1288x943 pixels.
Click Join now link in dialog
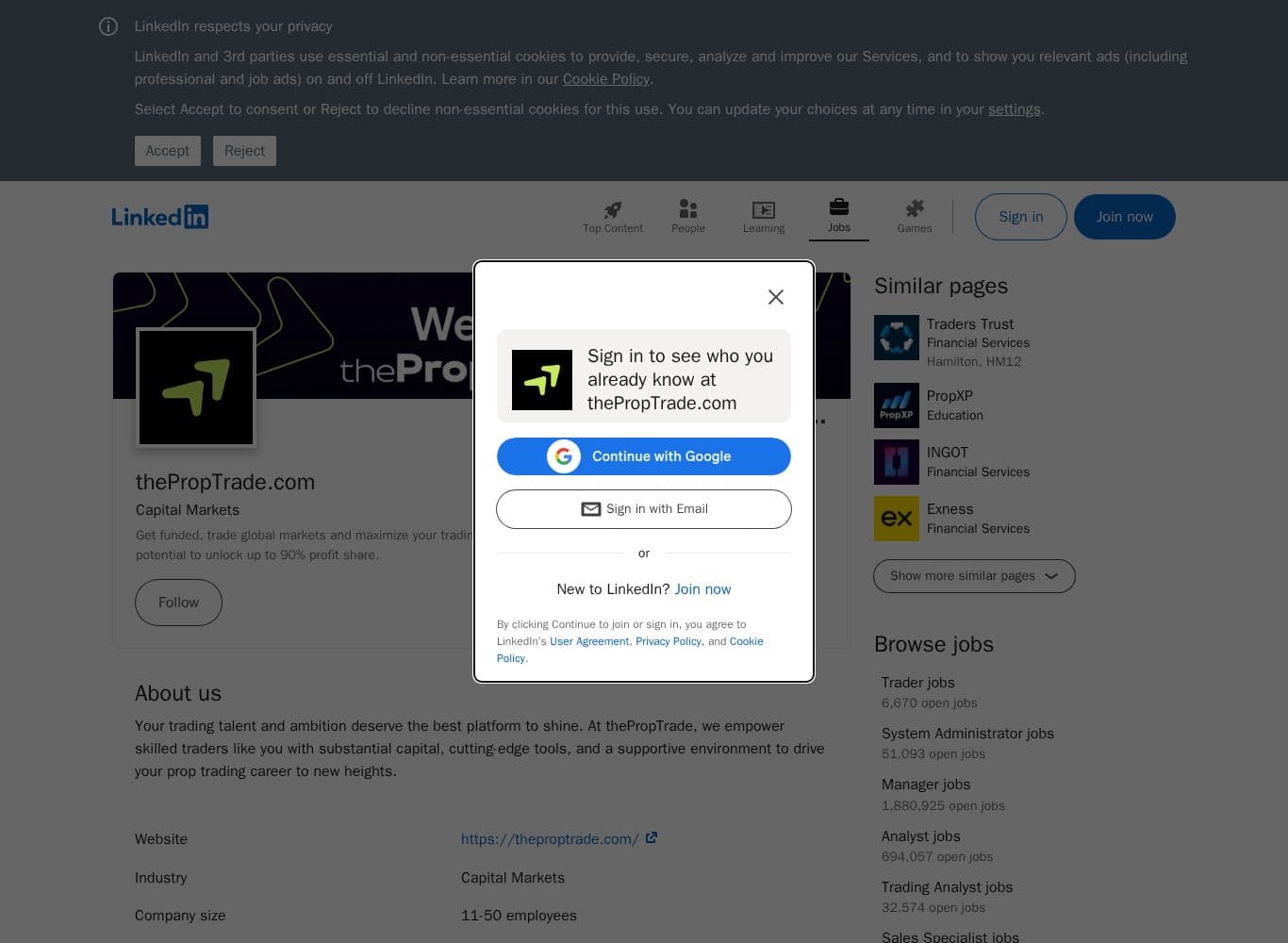pyautogui.click(x=702, y=589)
